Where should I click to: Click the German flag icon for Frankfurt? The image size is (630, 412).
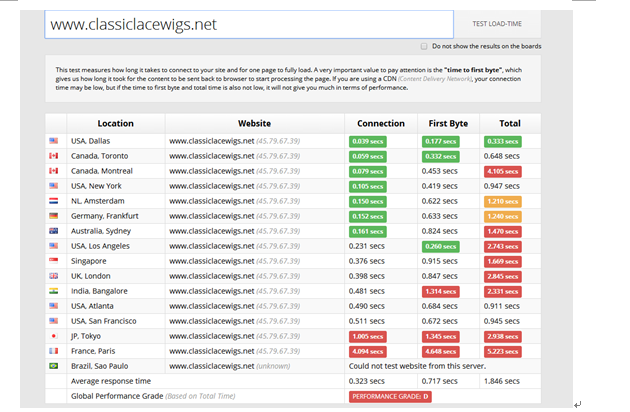click(53, 216)
